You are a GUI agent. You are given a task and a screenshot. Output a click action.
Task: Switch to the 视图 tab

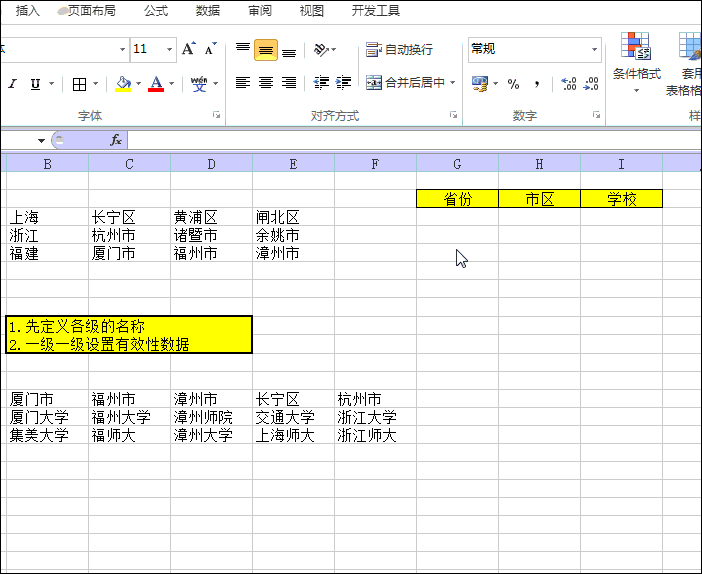312,10
